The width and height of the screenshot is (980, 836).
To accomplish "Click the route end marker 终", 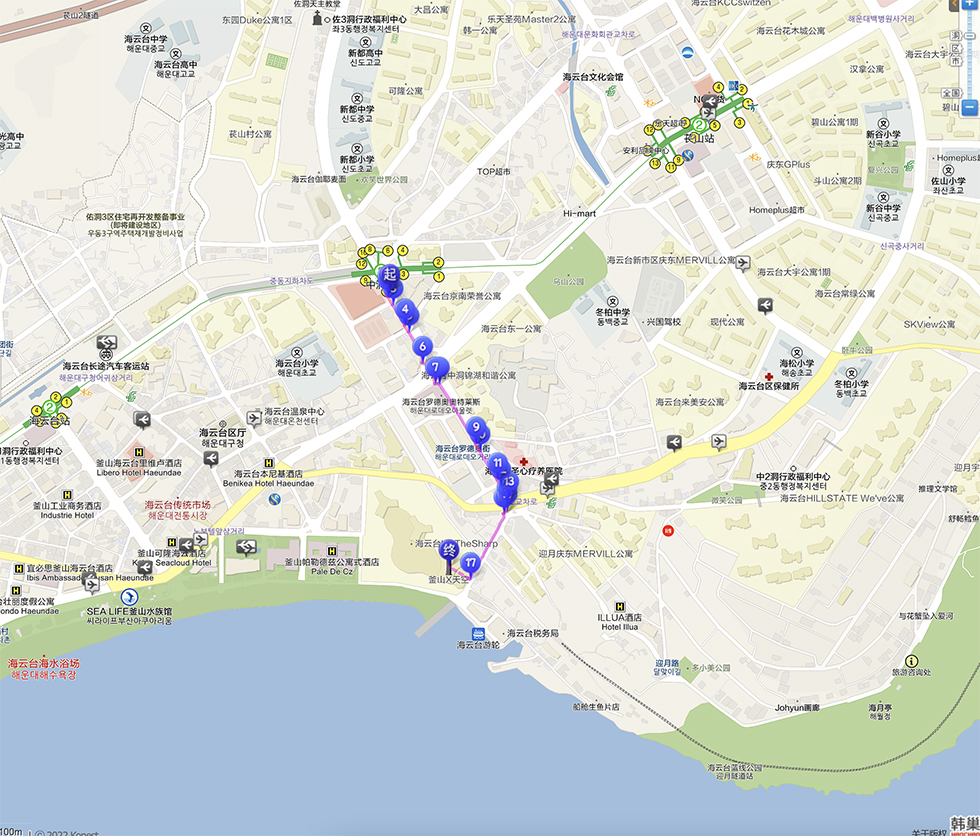I will [448, 550].
